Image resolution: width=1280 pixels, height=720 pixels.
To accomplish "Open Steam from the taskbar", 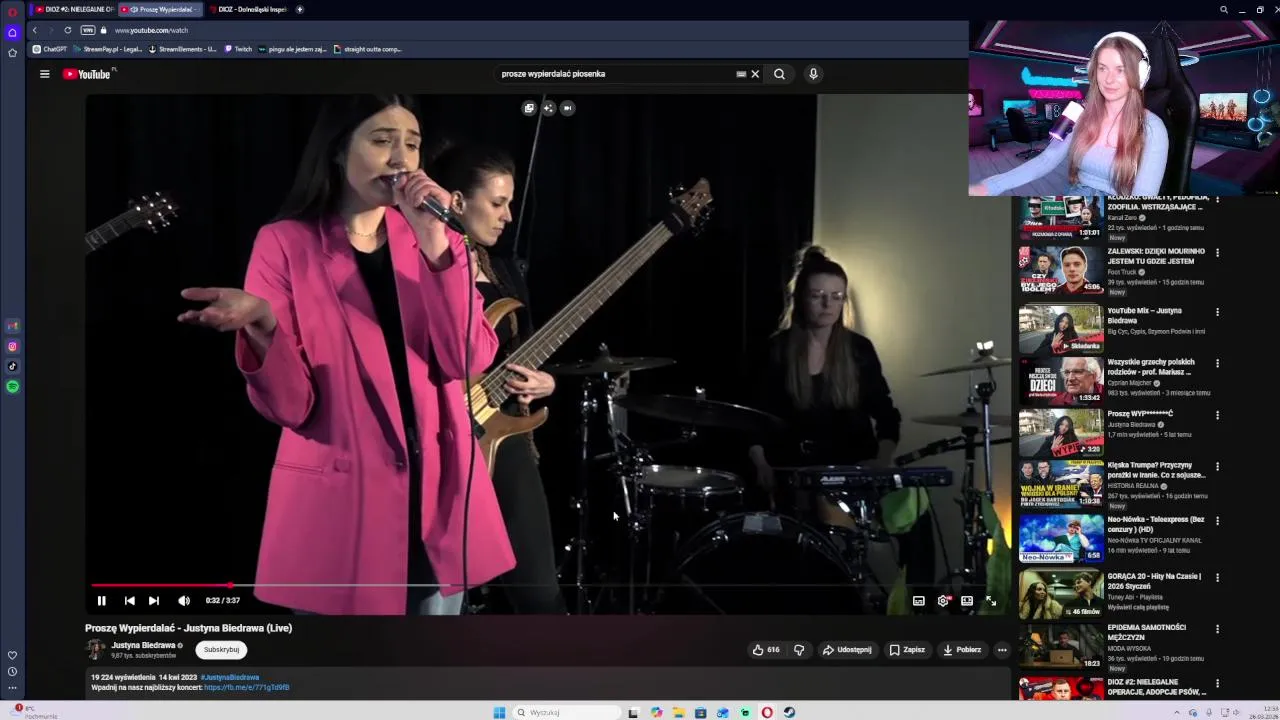I will point(789,712).
